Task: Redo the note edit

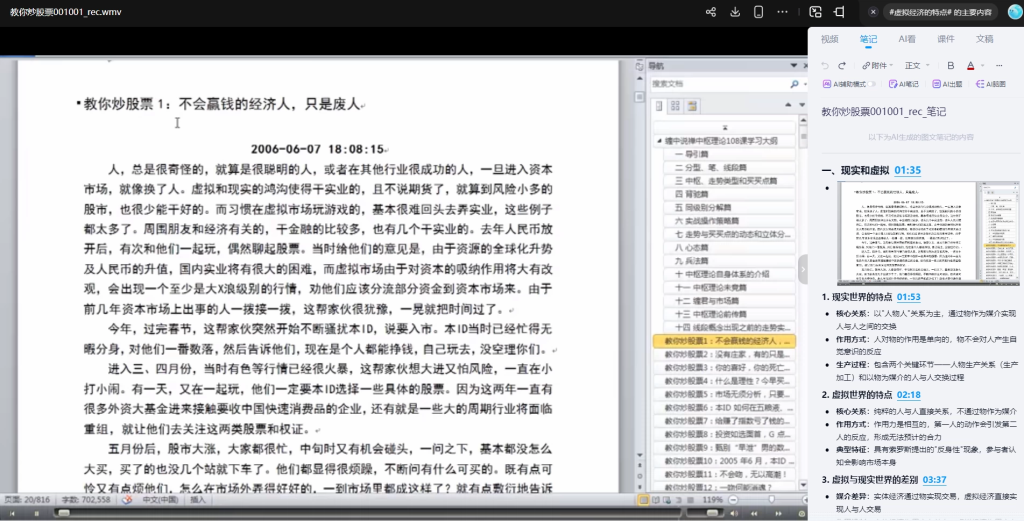Action: point(842,65)
